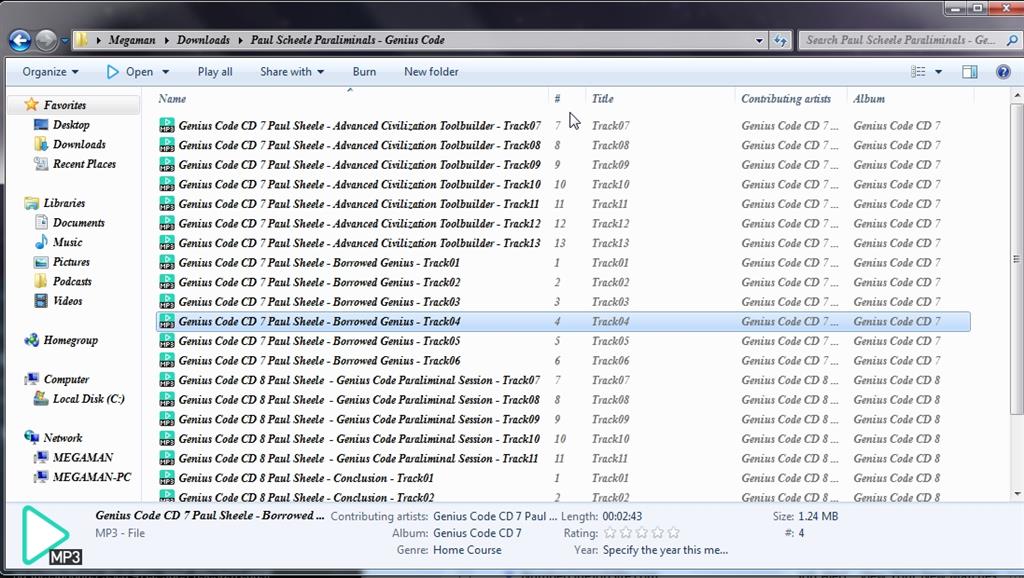Image resolution: width=1024 pixels, height=578 pixels.
Task: Click New folder in the toolbar
Action: [x=431, y=72]
